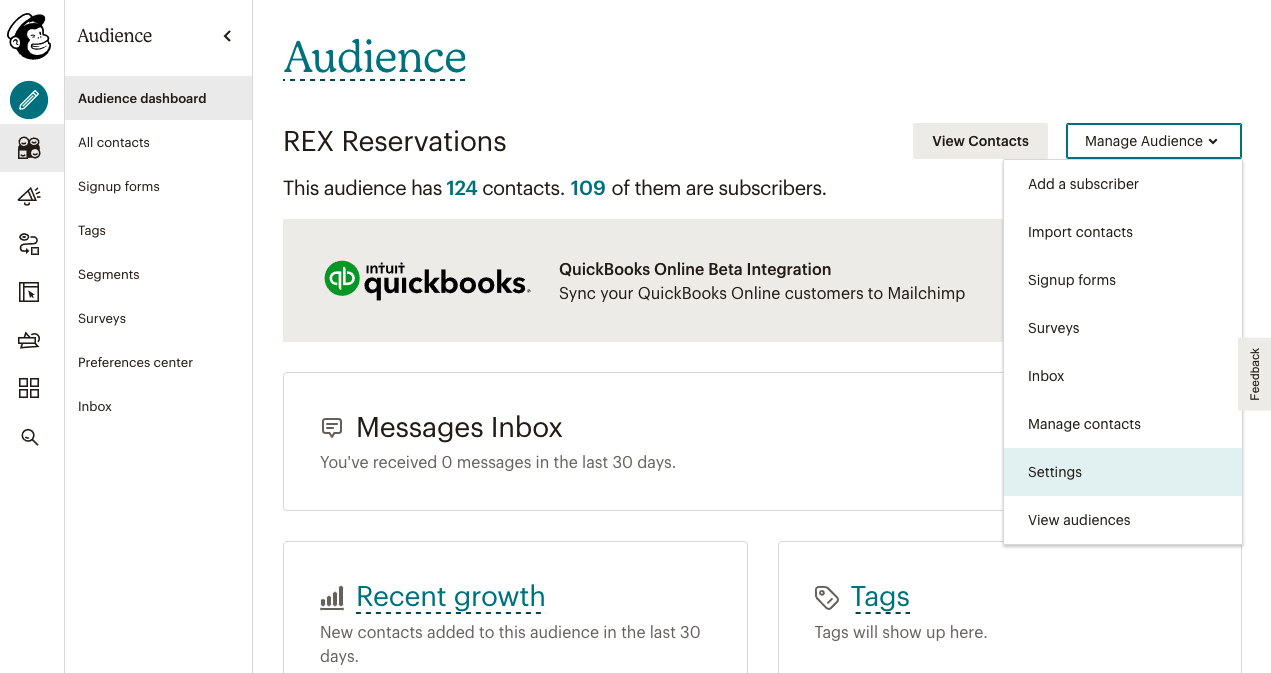
Task: Choose Settings from Manage Audience menu
Action: coord(1055,472)
